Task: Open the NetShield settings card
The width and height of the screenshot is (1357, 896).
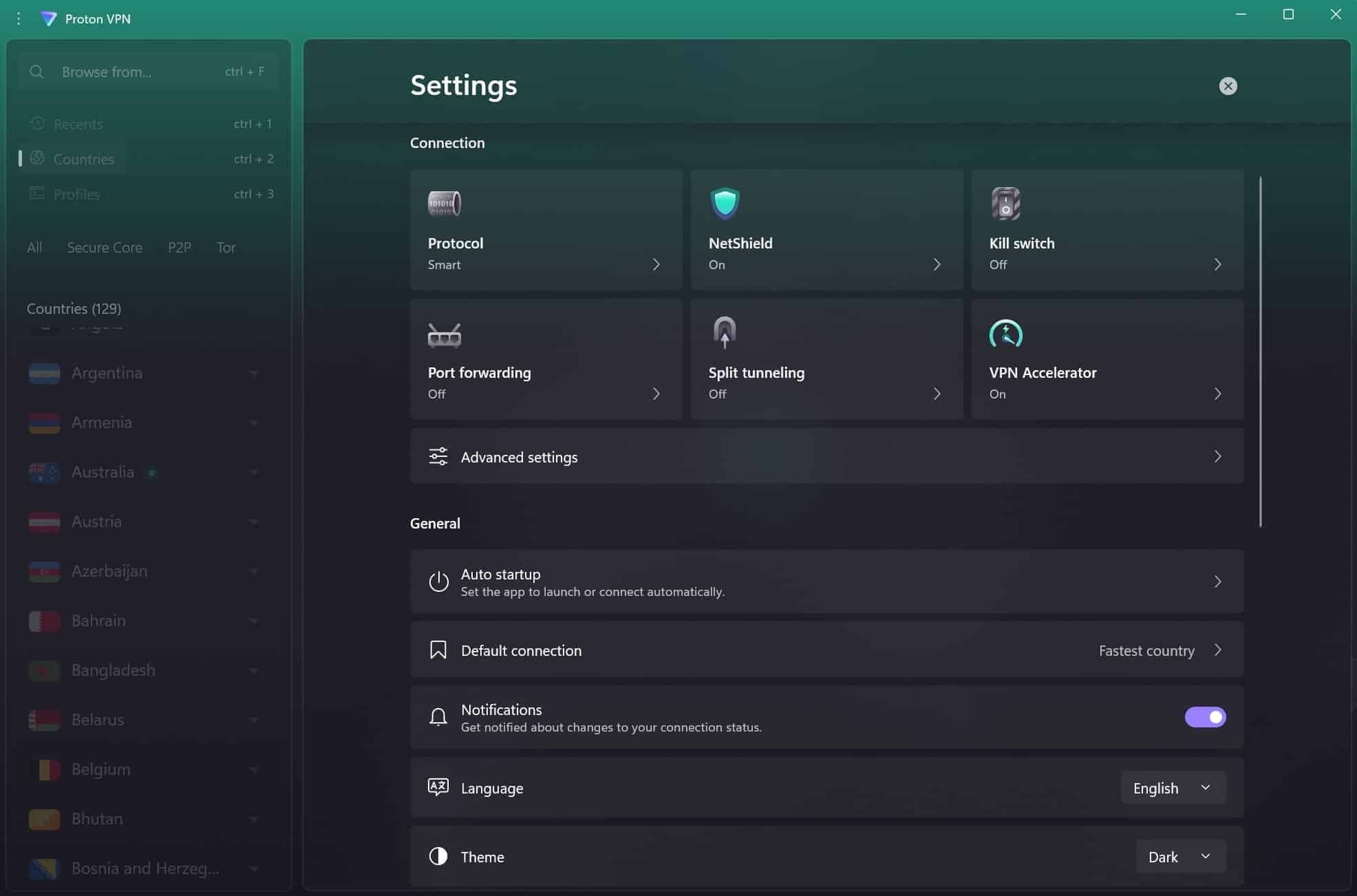Action: coord(826,230)
